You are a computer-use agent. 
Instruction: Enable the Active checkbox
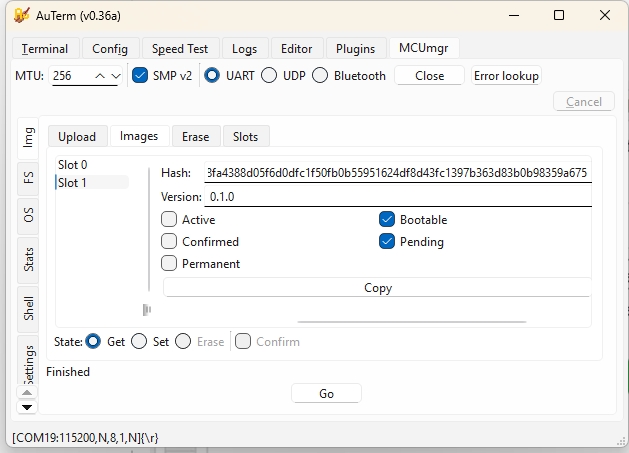(169, 220)
